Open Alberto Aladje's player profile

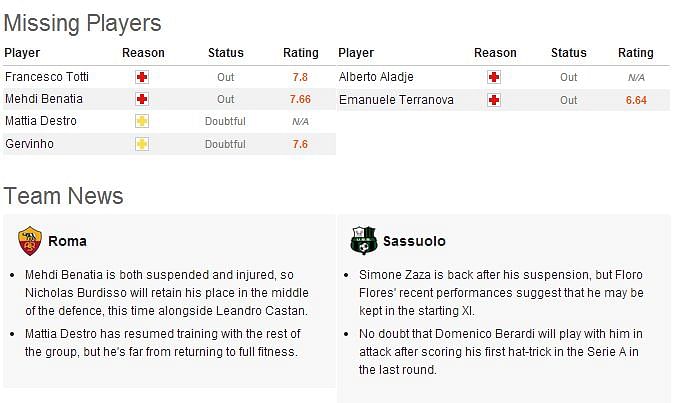click(376, 77)
